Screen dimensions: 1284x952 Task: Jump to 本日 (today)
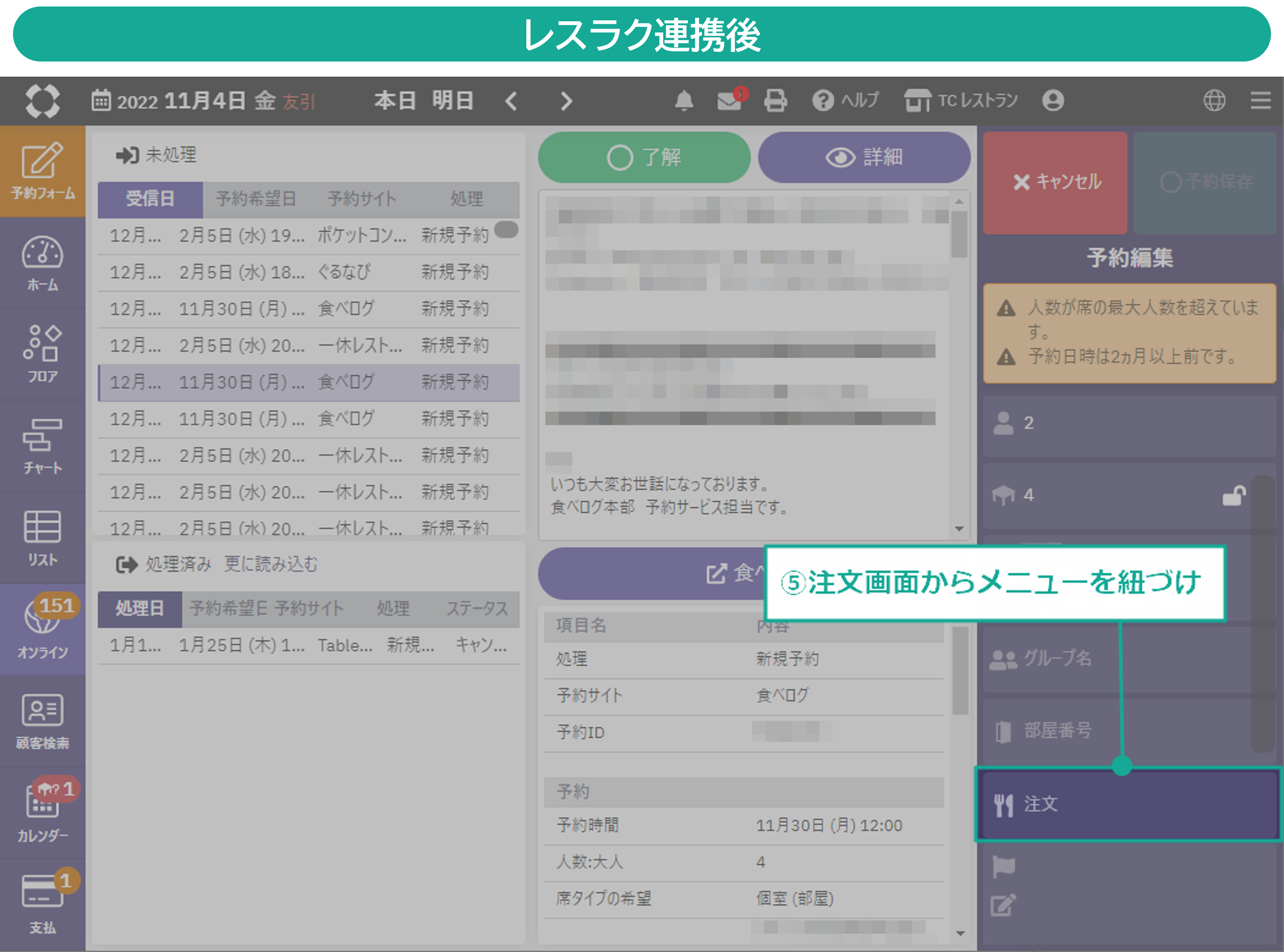click(x=395, y=101)
